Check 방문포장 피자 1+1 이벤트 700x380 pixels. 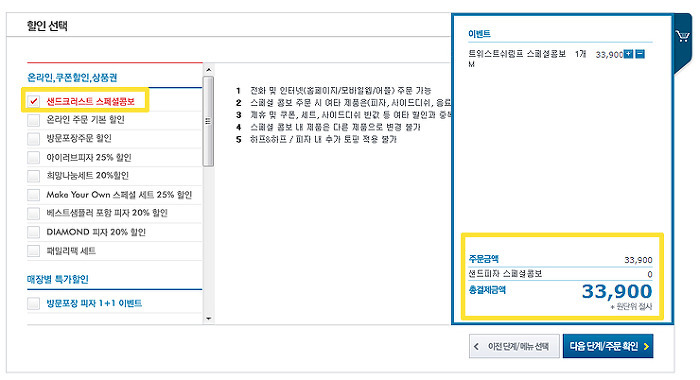[33, 304]
